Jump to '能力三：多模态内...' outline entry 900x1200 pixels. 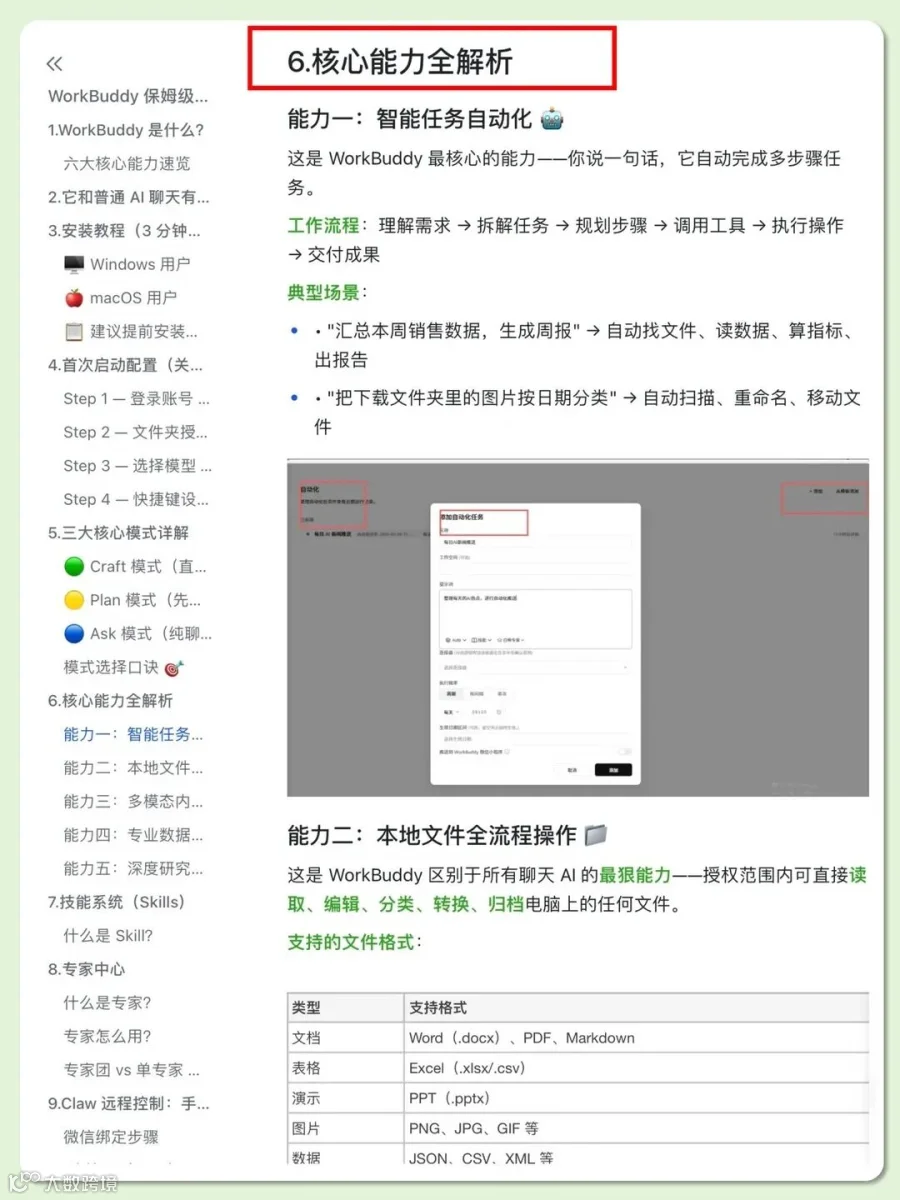click(x=134, y=801)
